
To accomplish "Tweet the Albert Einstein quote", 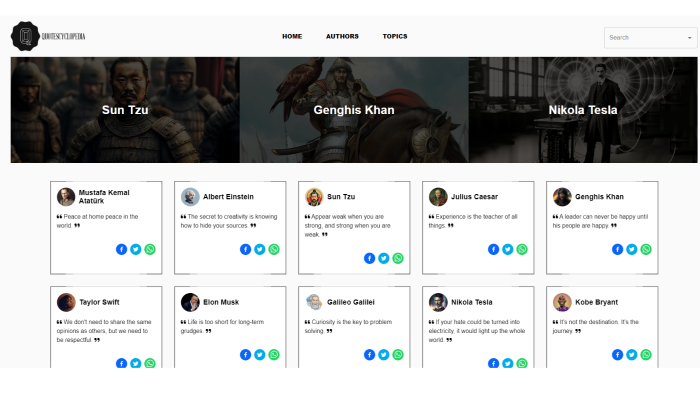I will 260,249.
